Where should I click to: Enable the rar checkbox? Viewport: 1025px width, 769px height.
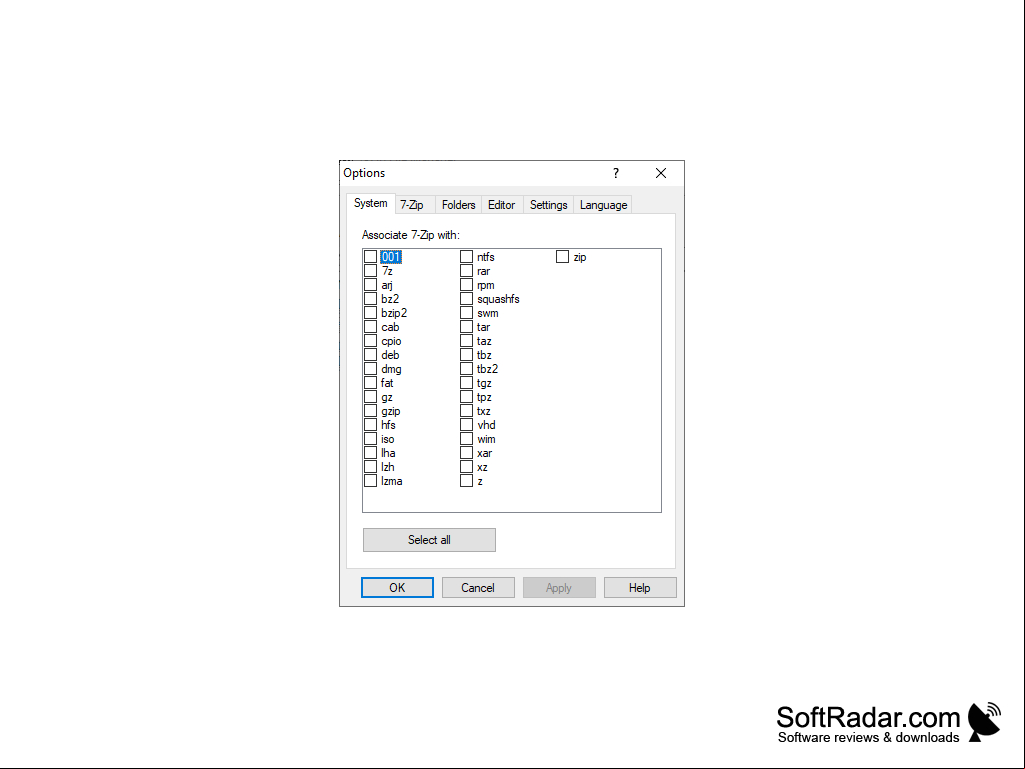(x=467, y=271)
